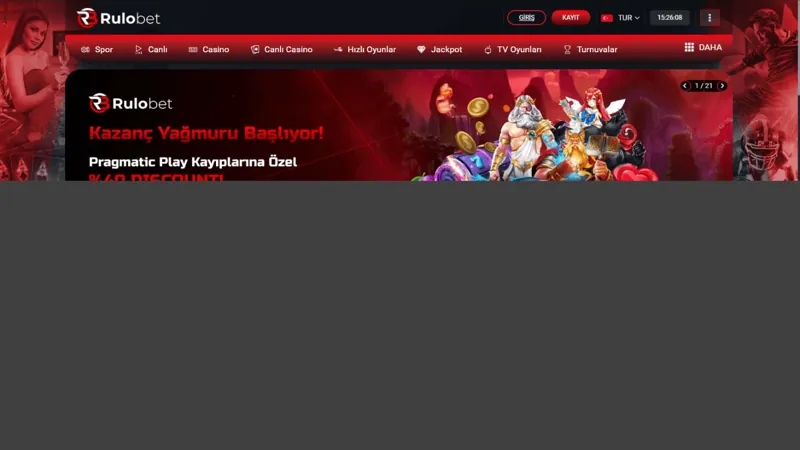Image resolution: width=800 pixels, height=450 pixels.
Task: Click the Rulobet logo inside the banner
Action: point(131,103)
